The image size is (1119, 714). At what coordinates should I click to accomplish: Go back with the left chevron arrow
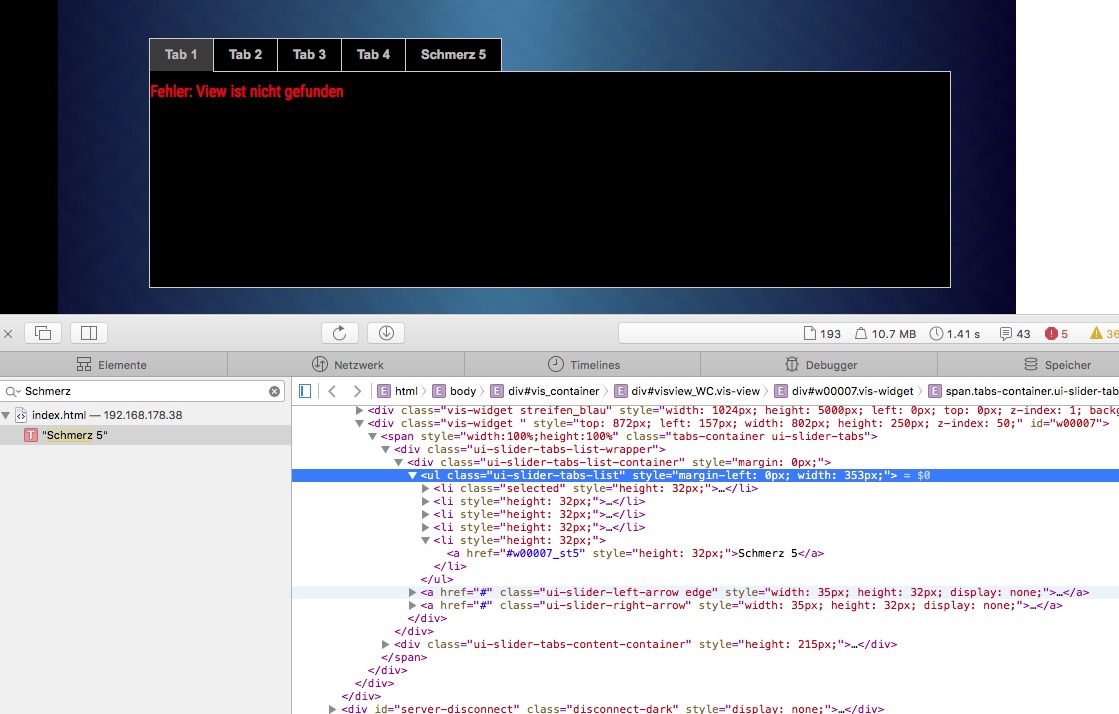point(332,391)
